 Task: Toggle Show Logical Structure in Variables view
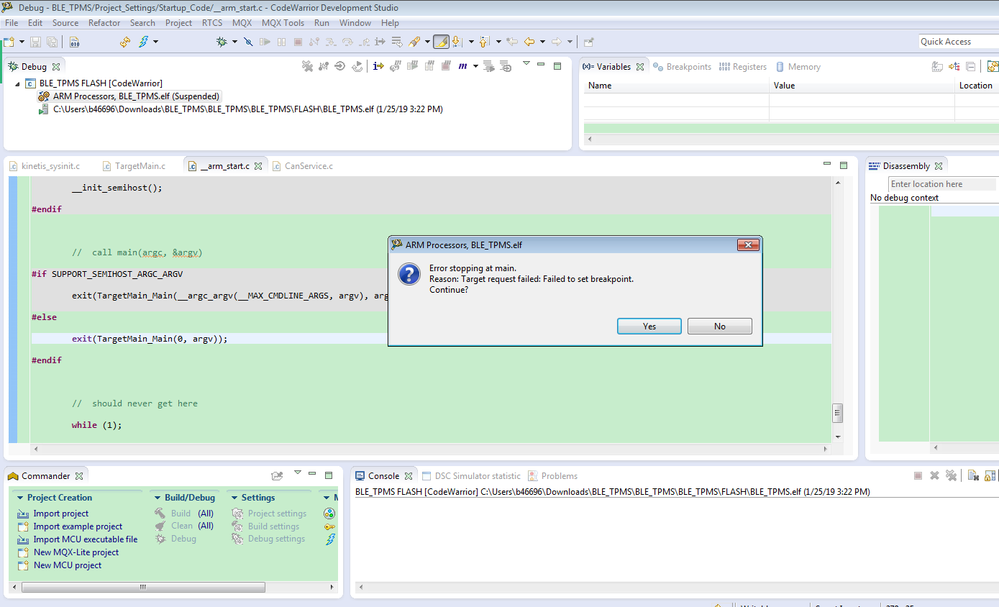point(954,66)
